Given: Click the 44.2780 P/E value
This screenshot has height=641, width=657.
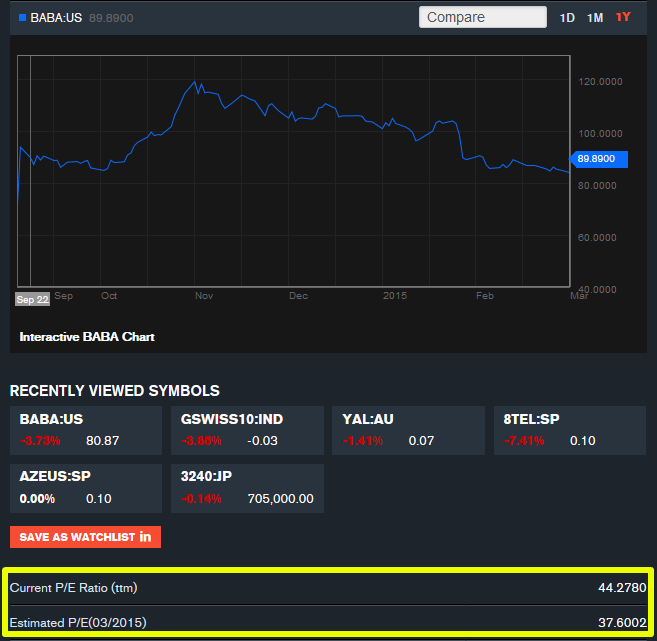Looking at the screenshot, I should 622,588.
